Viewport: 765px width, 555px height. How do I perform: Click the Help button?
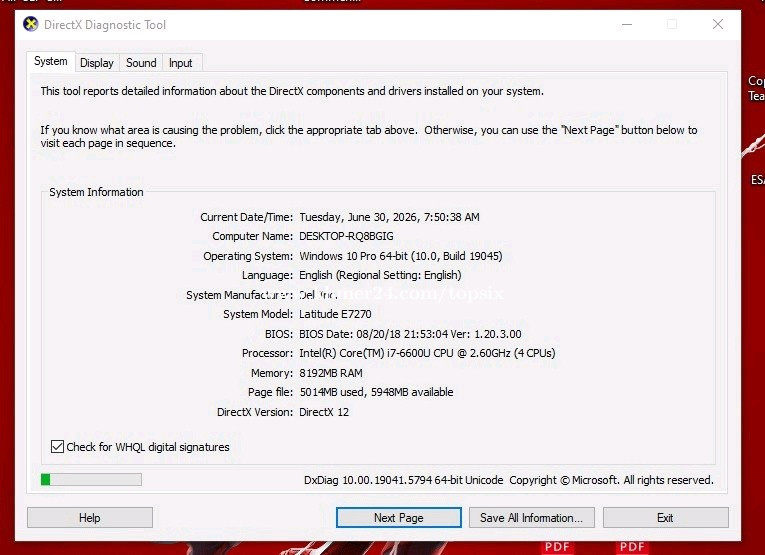[90, 517]
